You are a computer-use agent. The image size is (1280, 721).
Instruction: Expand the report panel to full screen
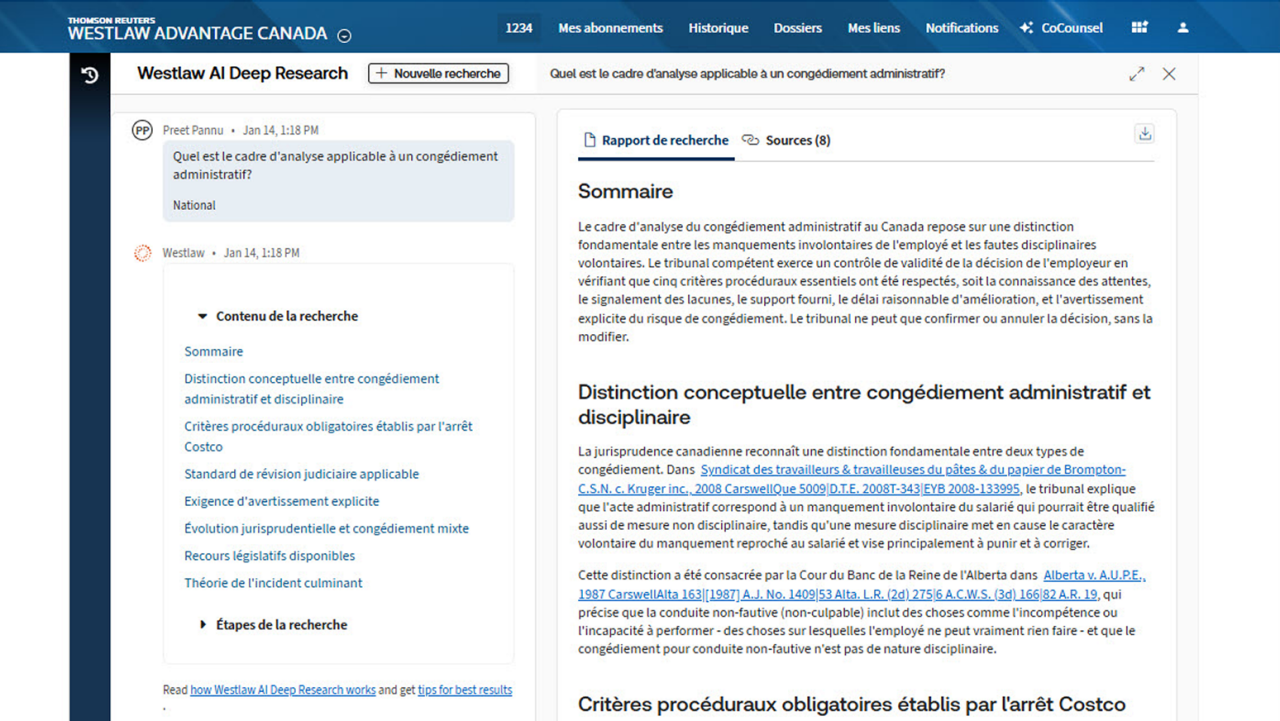(x=1136, y=74)
